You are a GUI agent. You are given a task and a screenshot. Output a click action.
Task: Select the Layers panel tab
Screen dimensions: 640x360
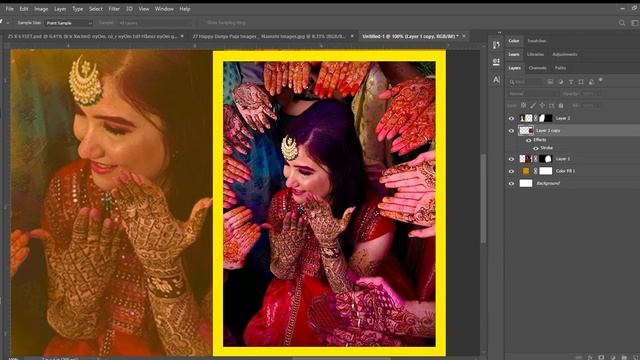coord(514,68)
